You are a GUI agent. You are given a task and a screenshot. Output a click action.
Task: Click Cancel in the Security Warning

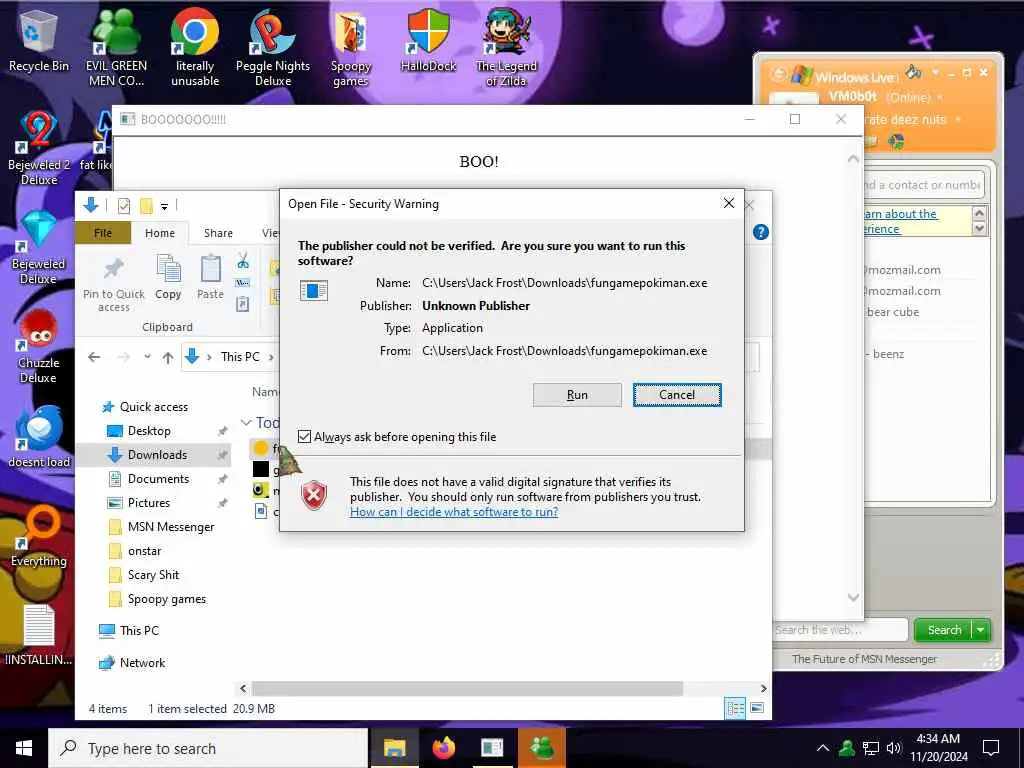click(677, 394)
